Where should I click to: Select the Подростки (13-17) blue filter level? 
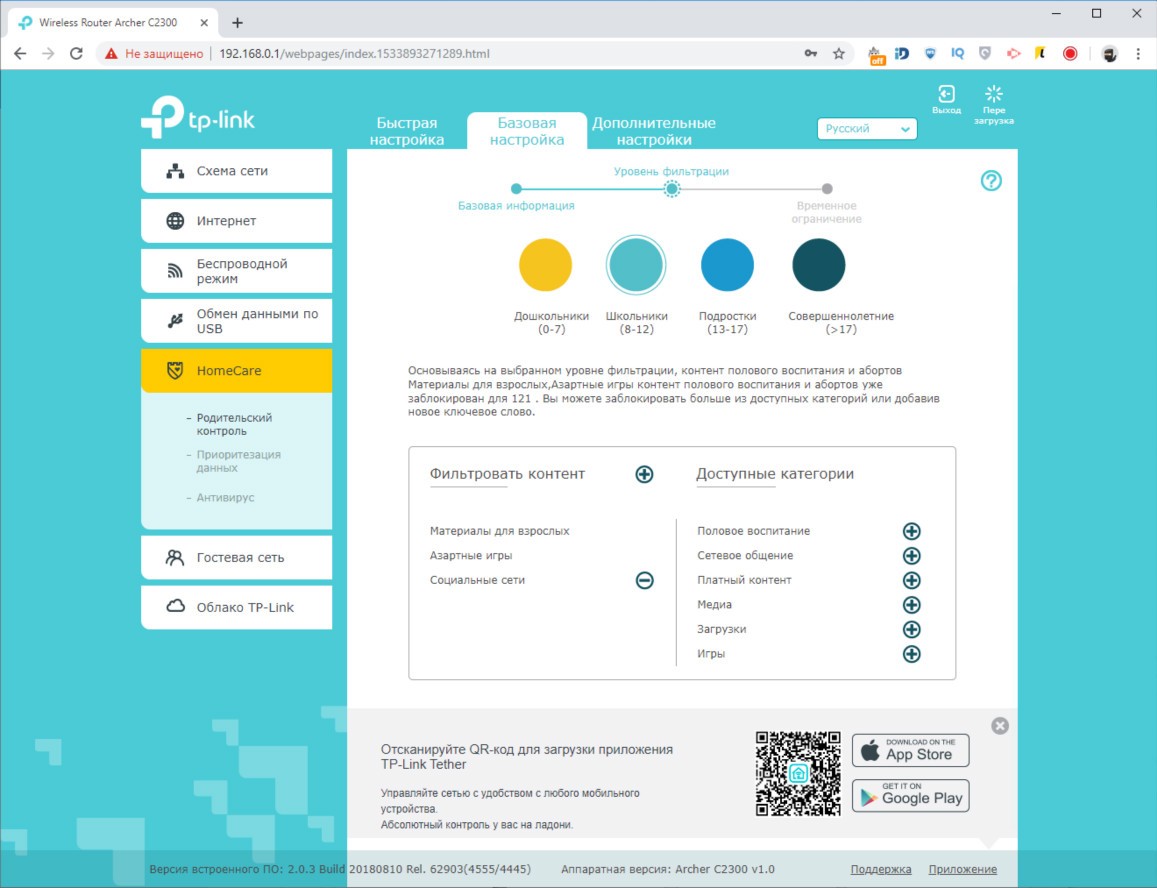(x=727, y=265)
